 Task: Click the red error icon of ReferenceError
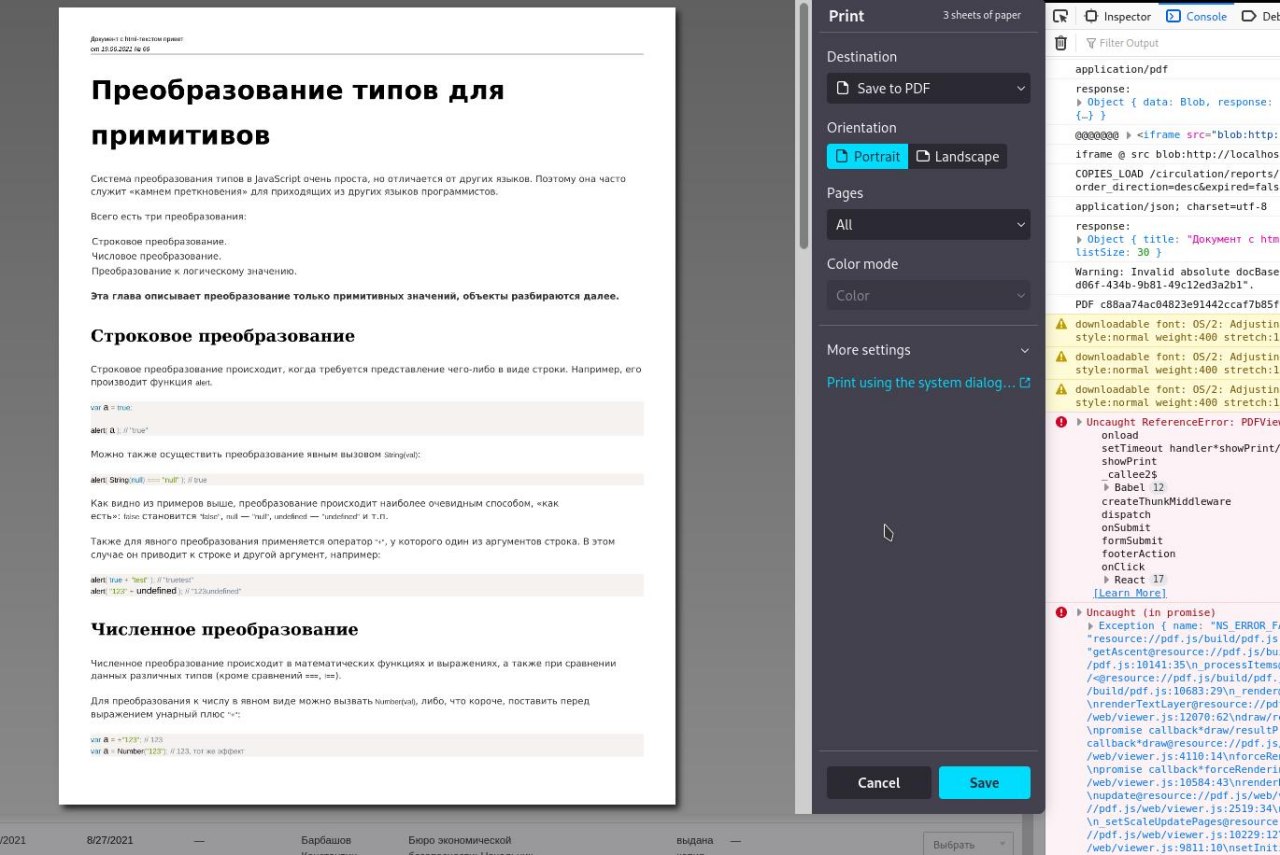click(1061, 423)
